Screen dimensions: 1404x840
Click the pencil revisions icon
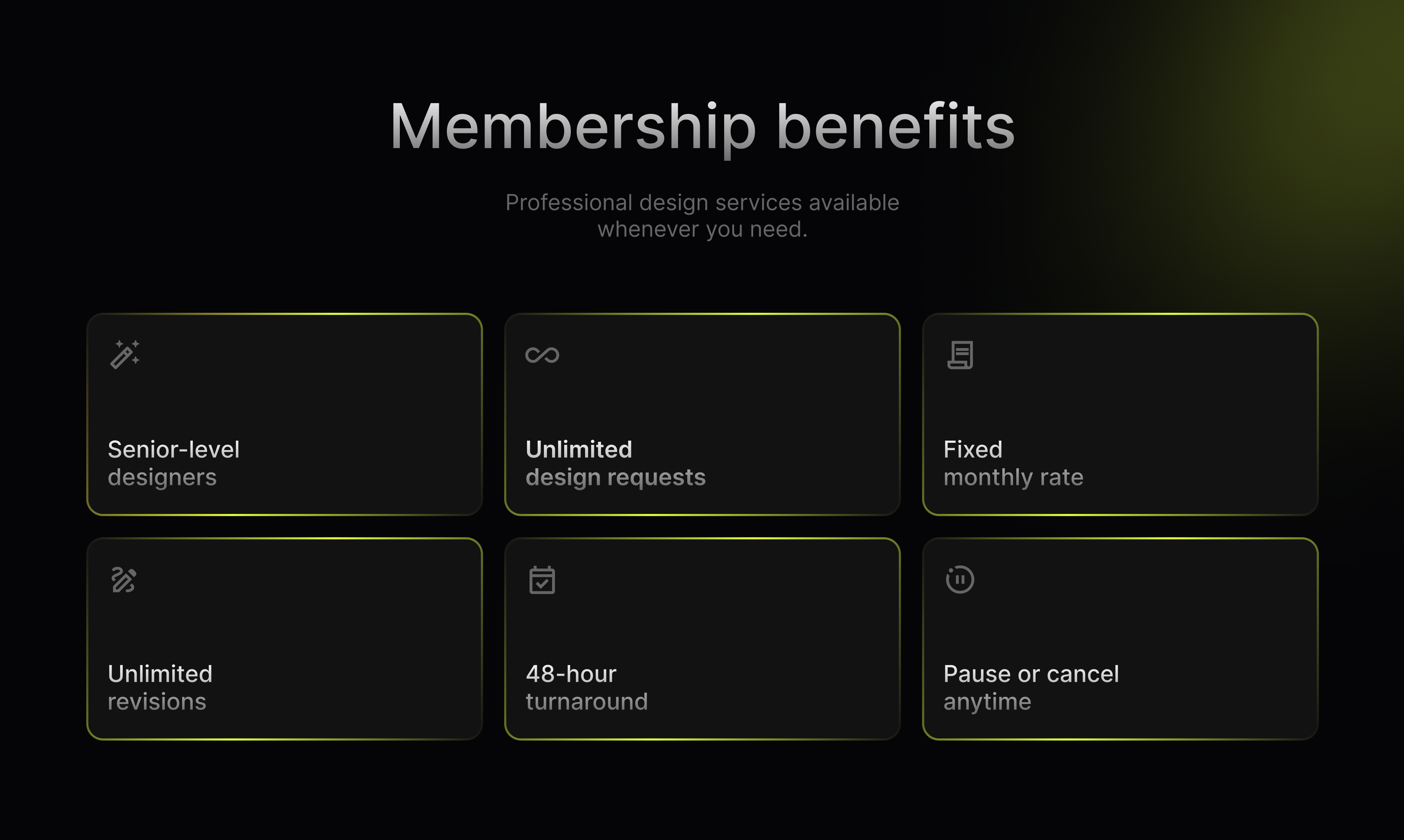[124, 580]
